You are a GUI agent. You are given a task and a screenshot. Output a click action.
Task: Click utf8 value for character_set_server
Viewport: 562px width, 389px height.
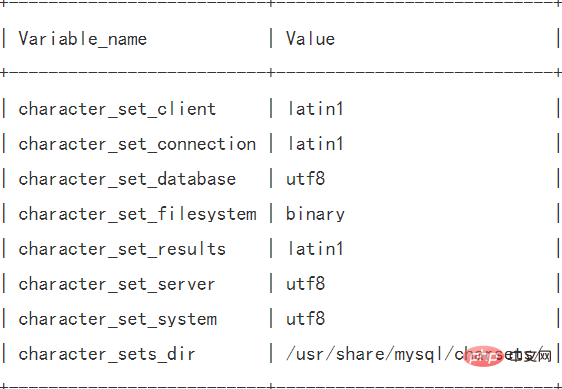(305, 284)
